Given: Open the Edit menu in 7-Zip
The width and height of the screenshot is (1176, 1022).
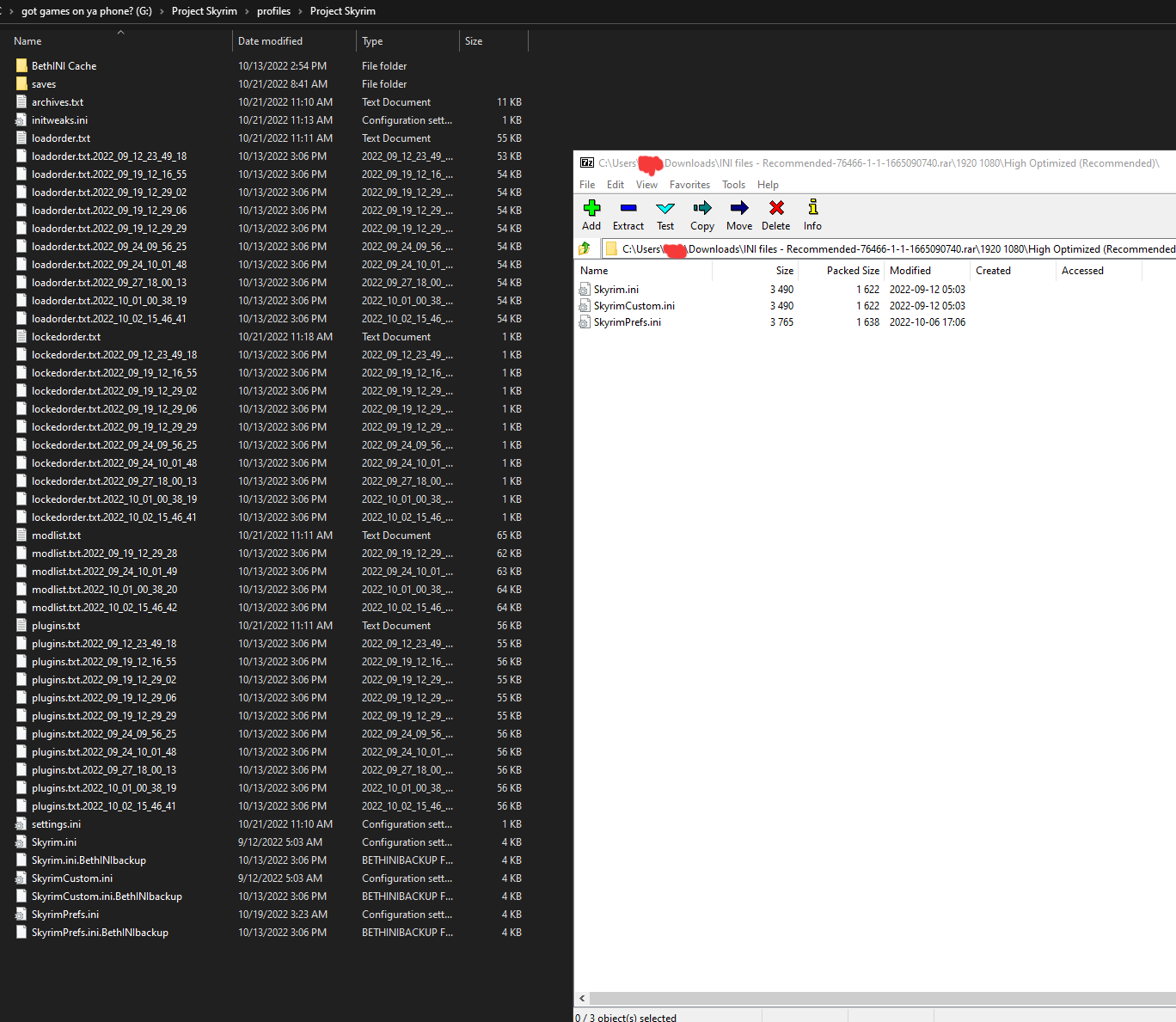Looking at the screenshot, I should click(616, 185).
